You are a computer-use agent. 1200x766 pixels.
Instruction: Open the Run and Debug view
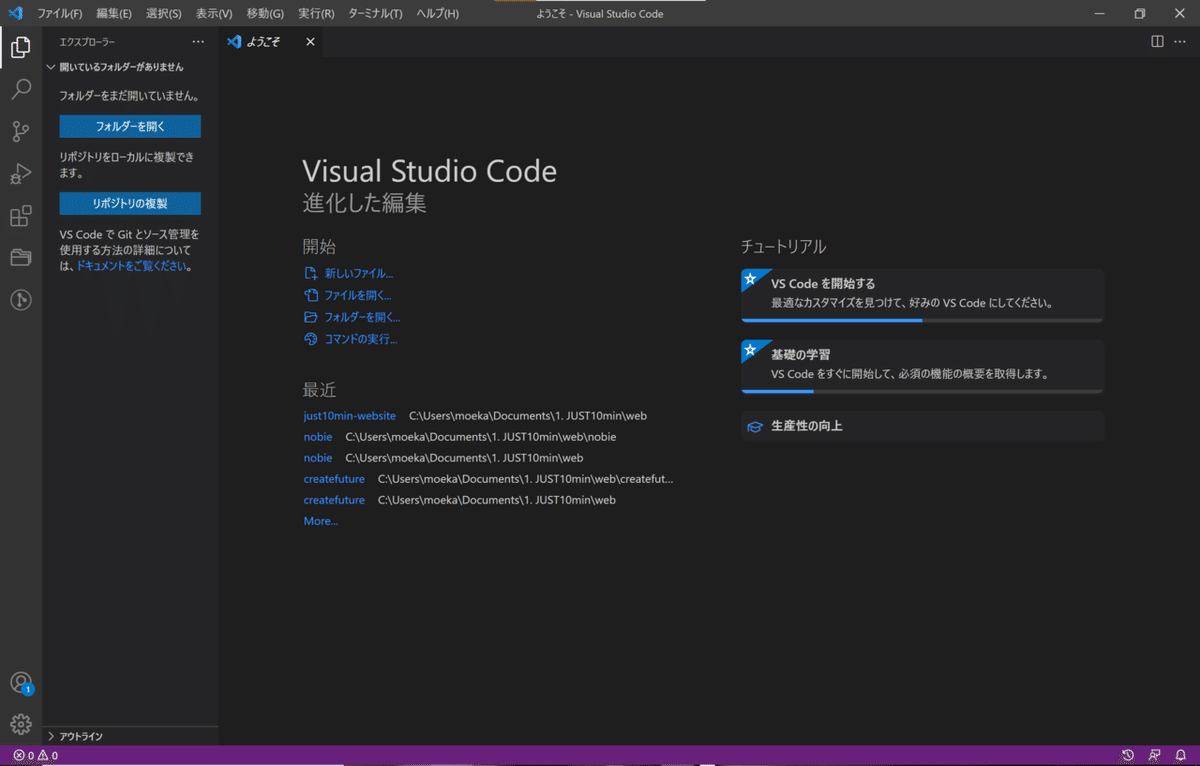21,174
